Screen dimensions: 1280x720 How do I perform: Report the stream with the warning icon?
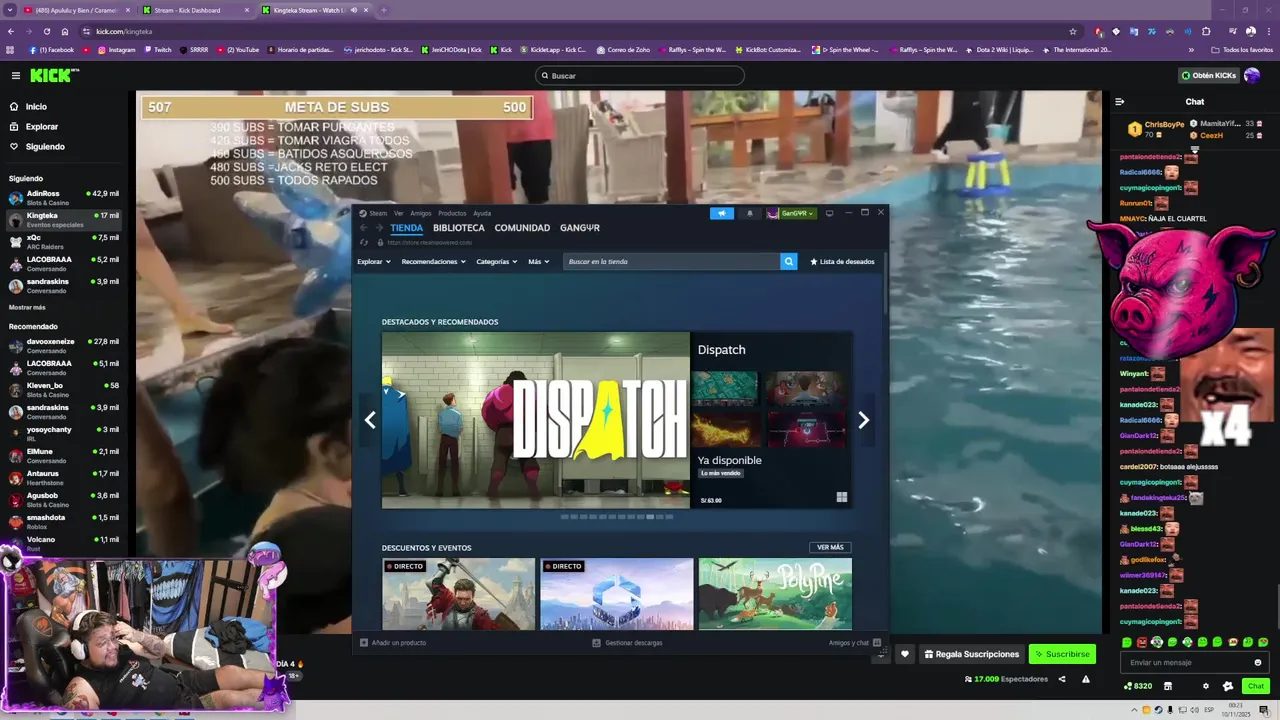[x=1085, y=679]
